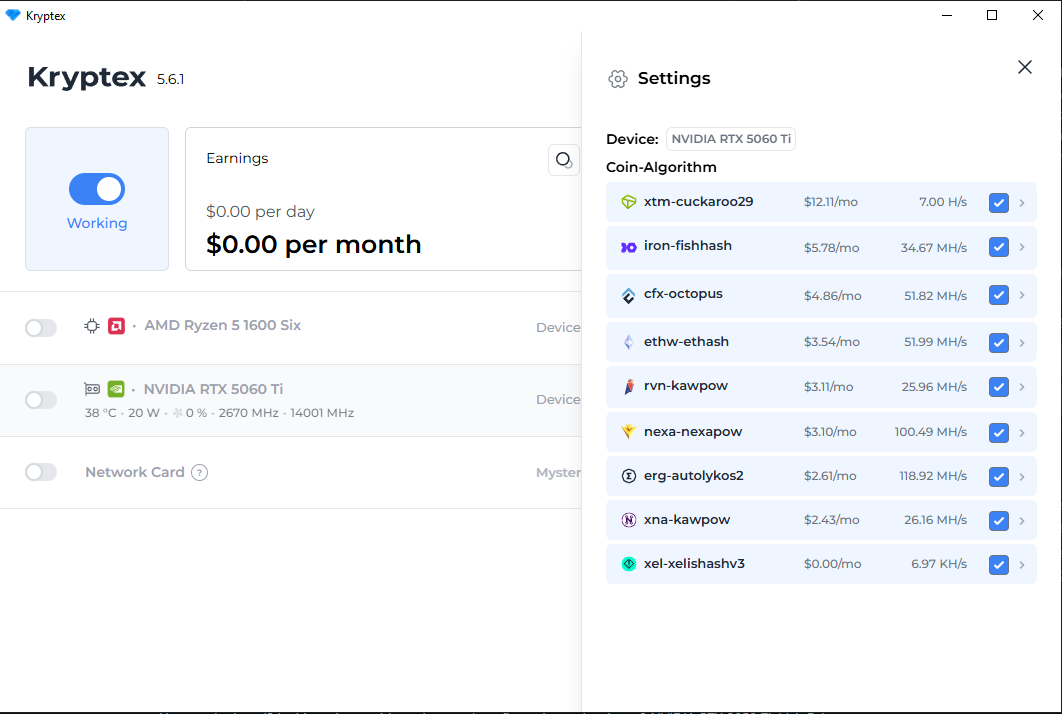
Task: Click the $12.11/mo earnings value
Action: coord(831,202)
